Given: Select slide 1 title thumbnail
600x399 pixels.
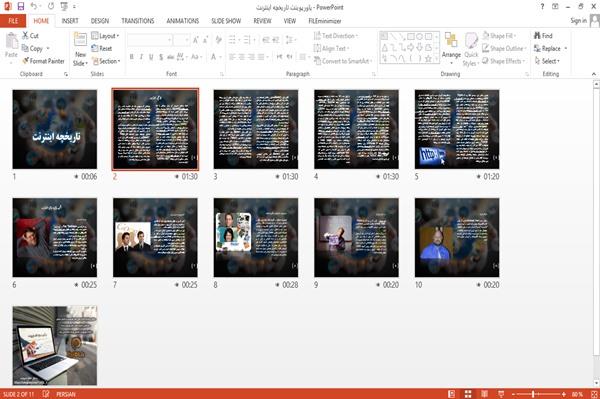Looking at the screenshot, I should click(55, 129).
